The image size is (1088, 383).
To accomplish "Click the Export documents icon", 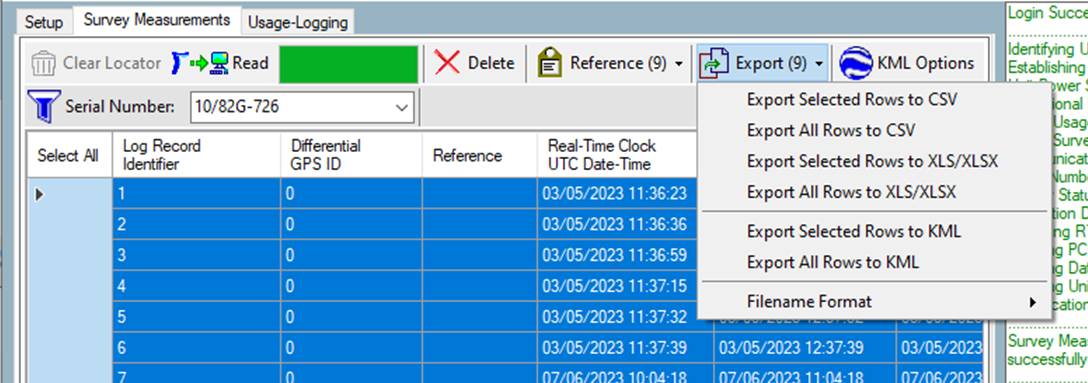I will (x=714, y=63).
